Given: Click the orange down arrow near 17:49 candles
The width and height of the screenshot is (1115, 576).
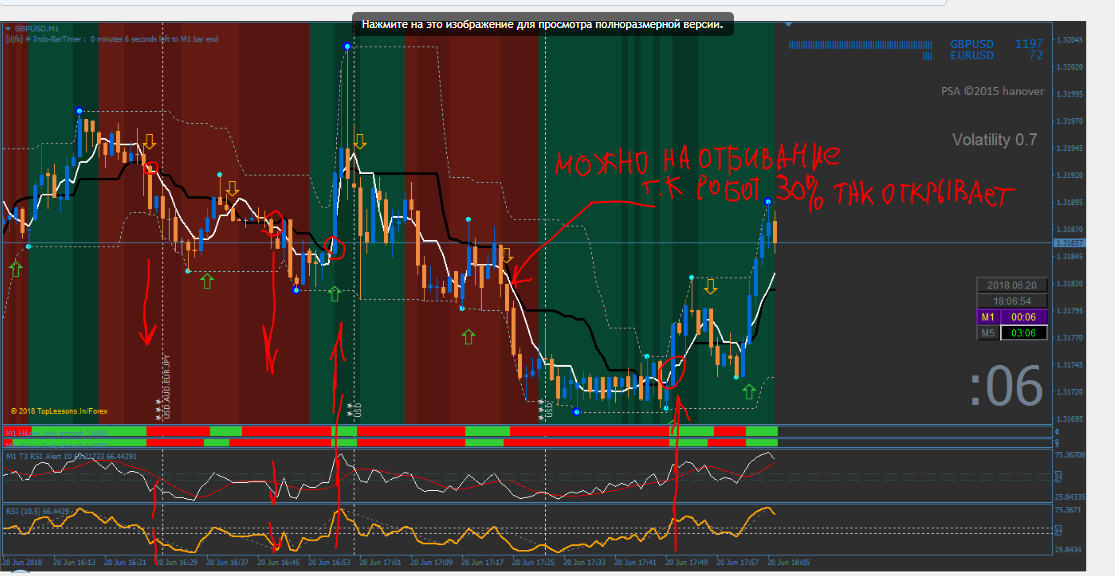Looking at the screenshot, I should coord(710,287).
